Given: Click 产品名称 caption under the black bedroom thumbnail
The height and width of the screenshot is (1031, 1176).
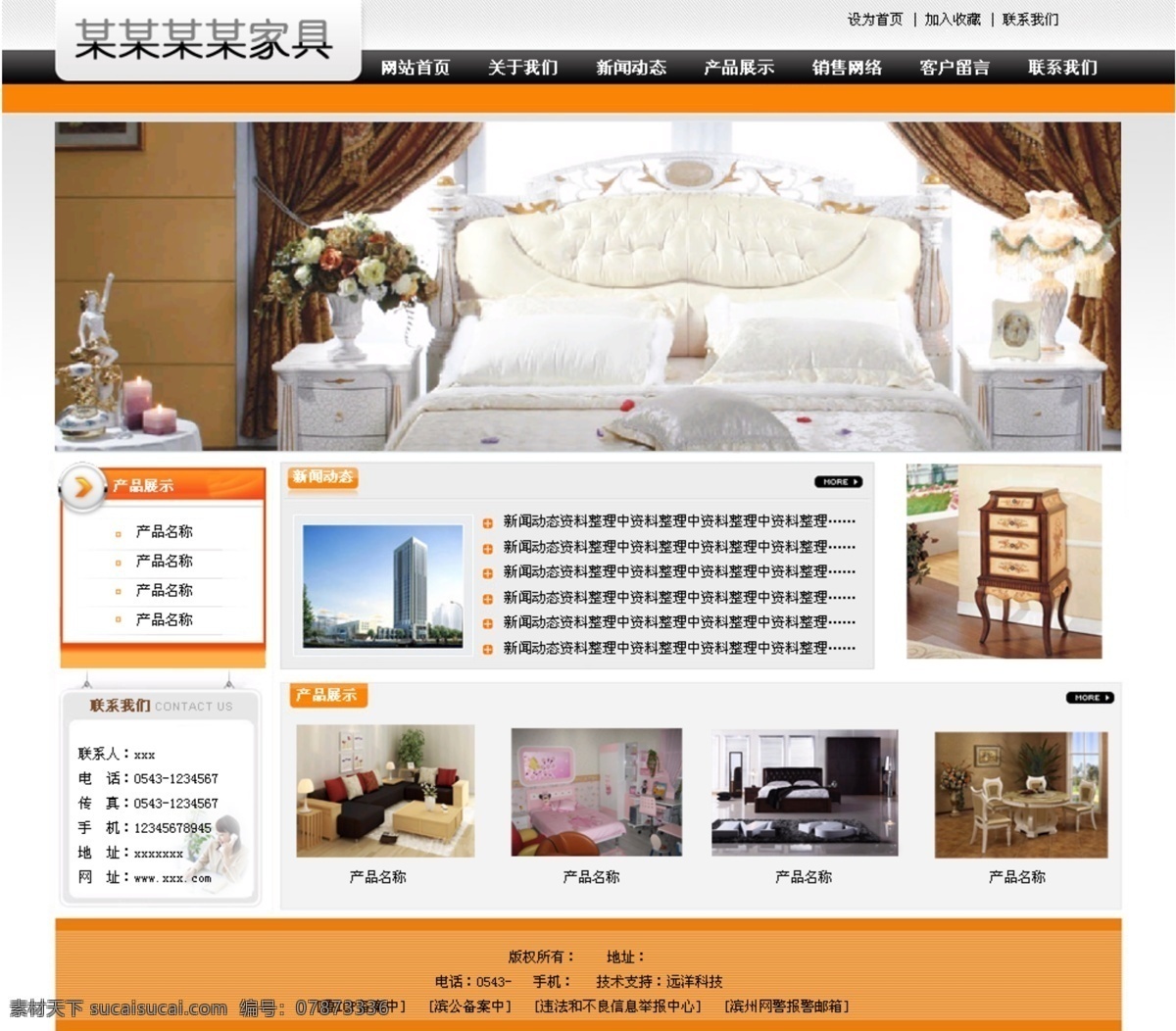Looking at the screenshot, I should click(804, 877).
